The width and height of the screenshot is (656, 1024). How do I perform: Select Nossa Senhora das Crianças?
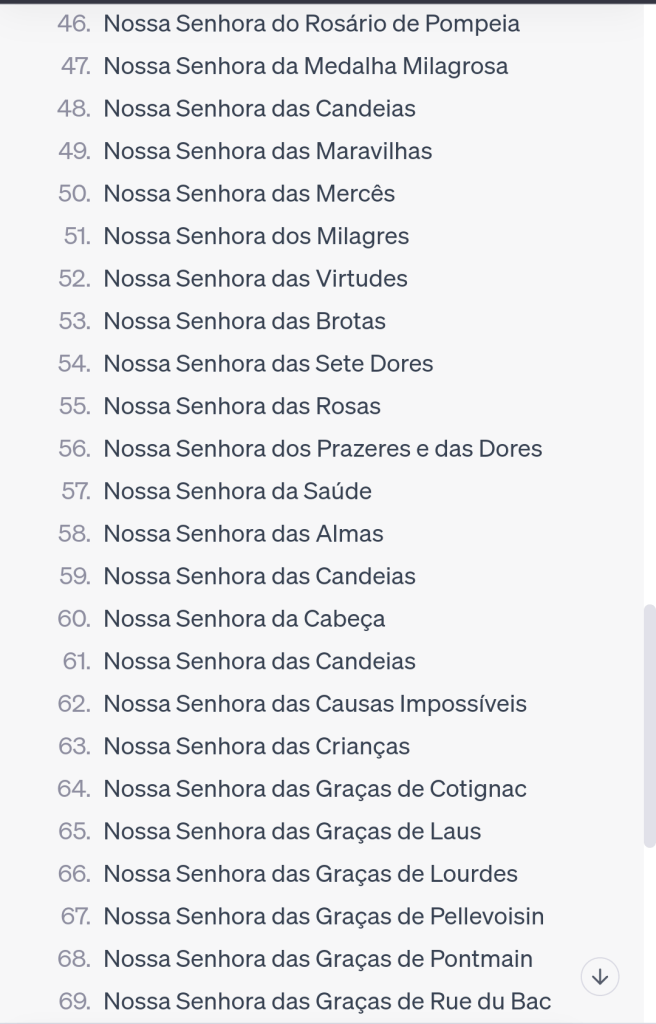click(256, 746)
